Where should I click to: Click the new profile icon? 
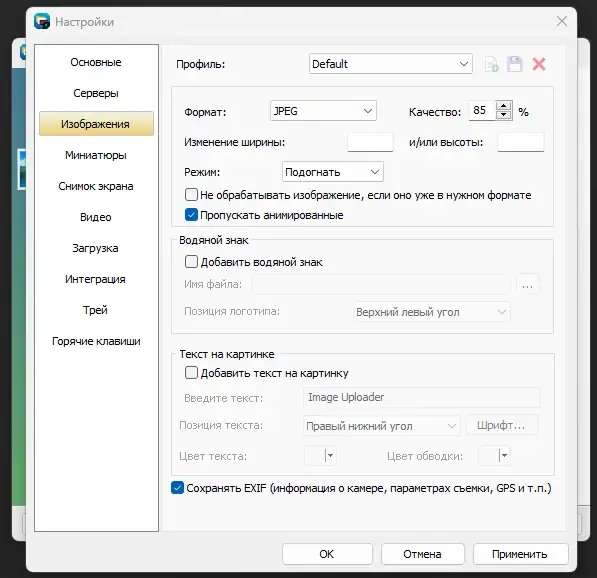point(492,64)
